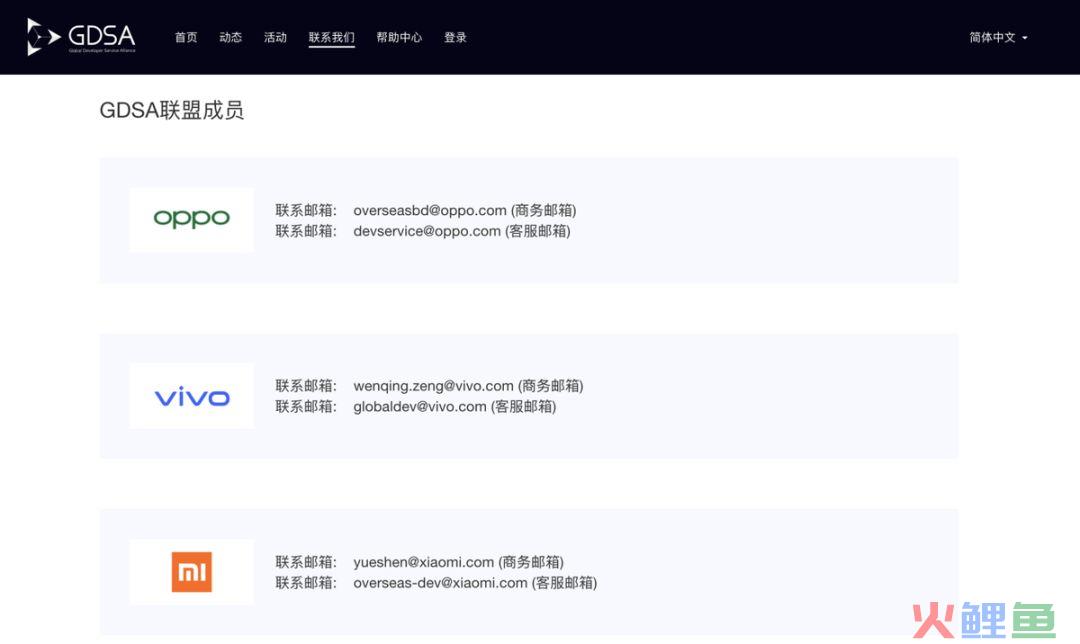Click 联系邮箱 label beside devservice@oppo.com
This screenshot has height=644, width=1080.
pos(306,231)
